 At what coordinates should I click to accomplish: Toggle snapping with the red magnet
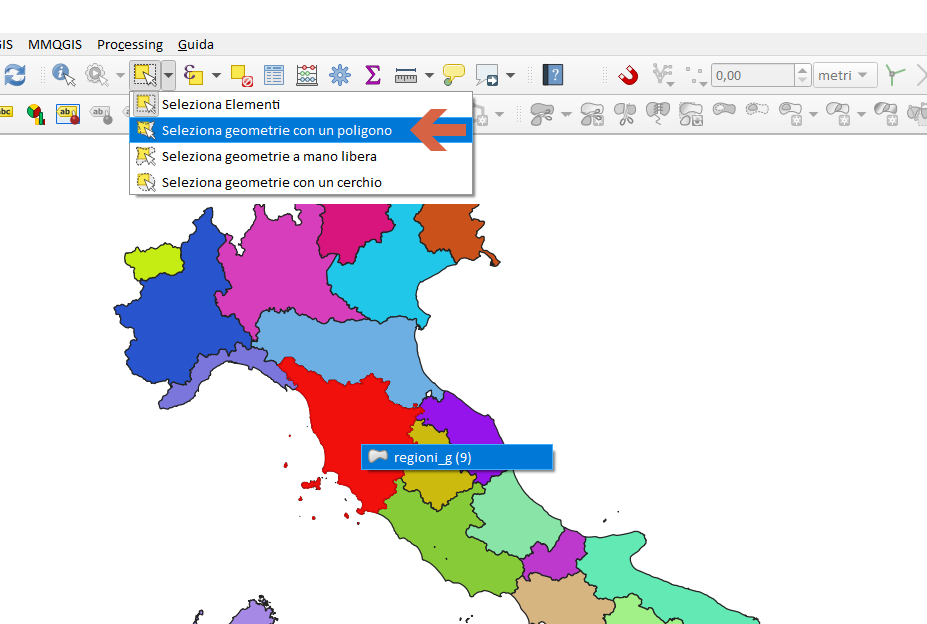(x=627, y=75)
